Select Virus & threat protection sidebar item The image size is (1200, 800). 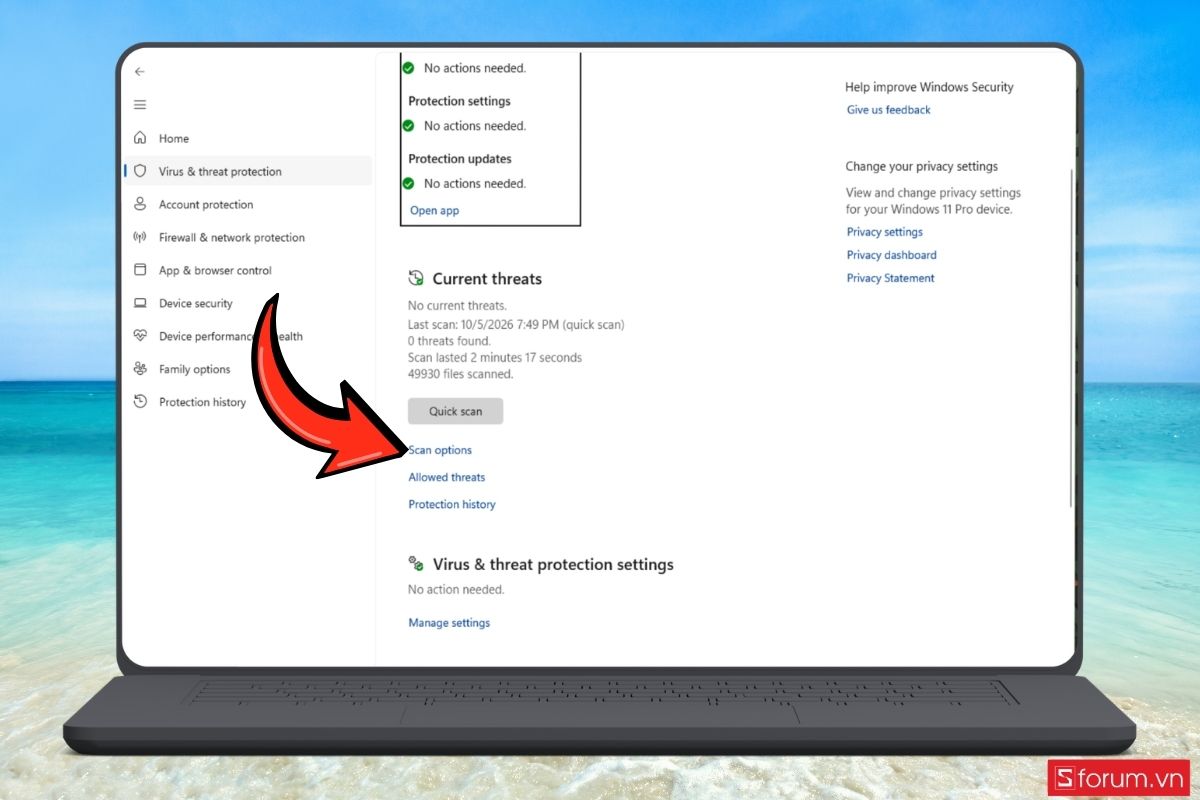[x=247, y=171]
